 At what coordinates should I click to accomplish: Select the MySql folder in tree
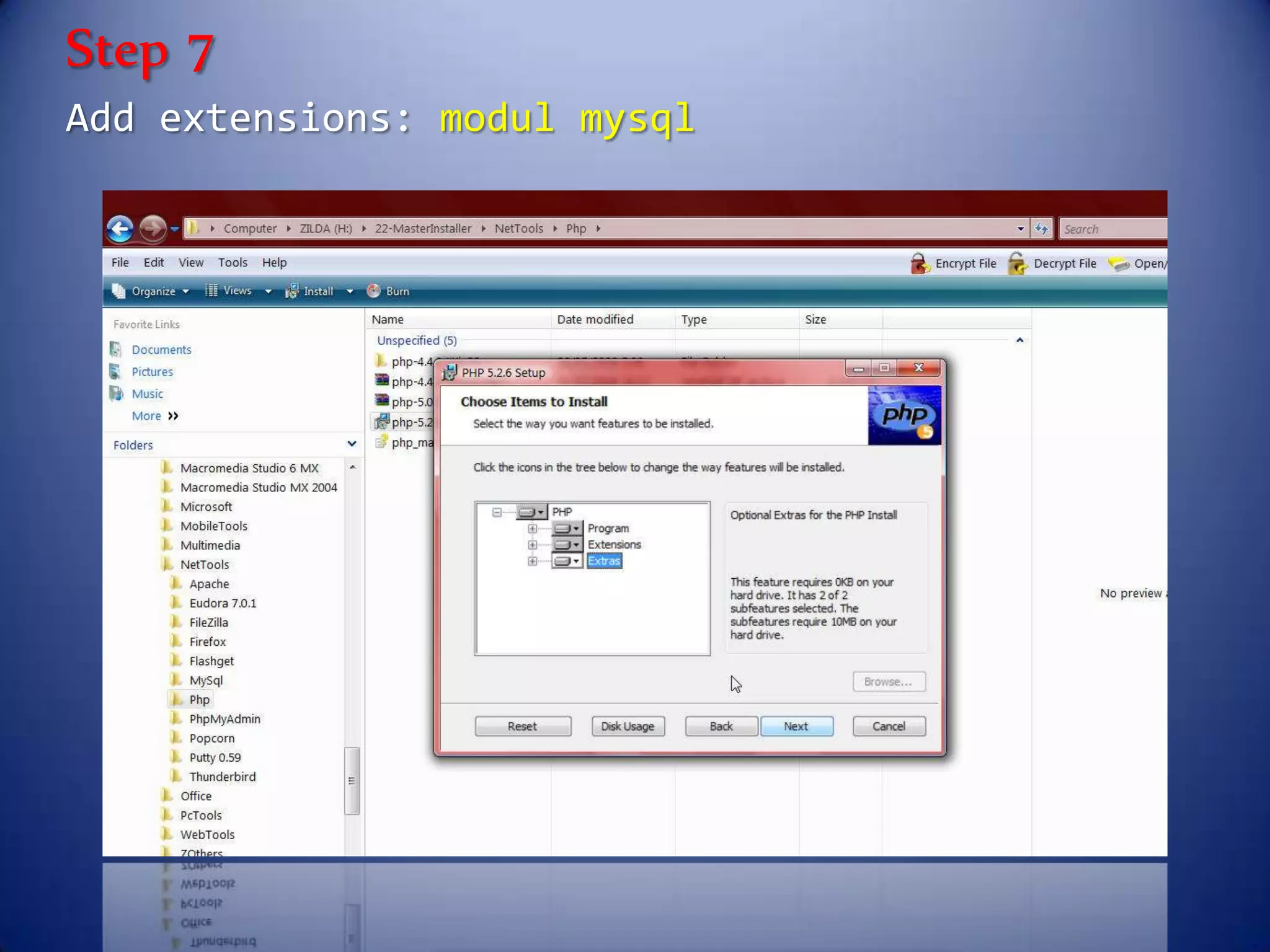point(206,680)
